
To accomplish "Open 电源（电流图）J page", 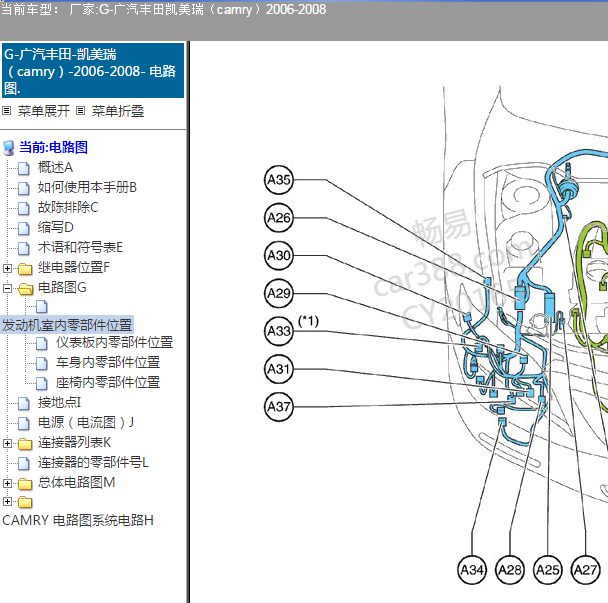I will point(86,422).
